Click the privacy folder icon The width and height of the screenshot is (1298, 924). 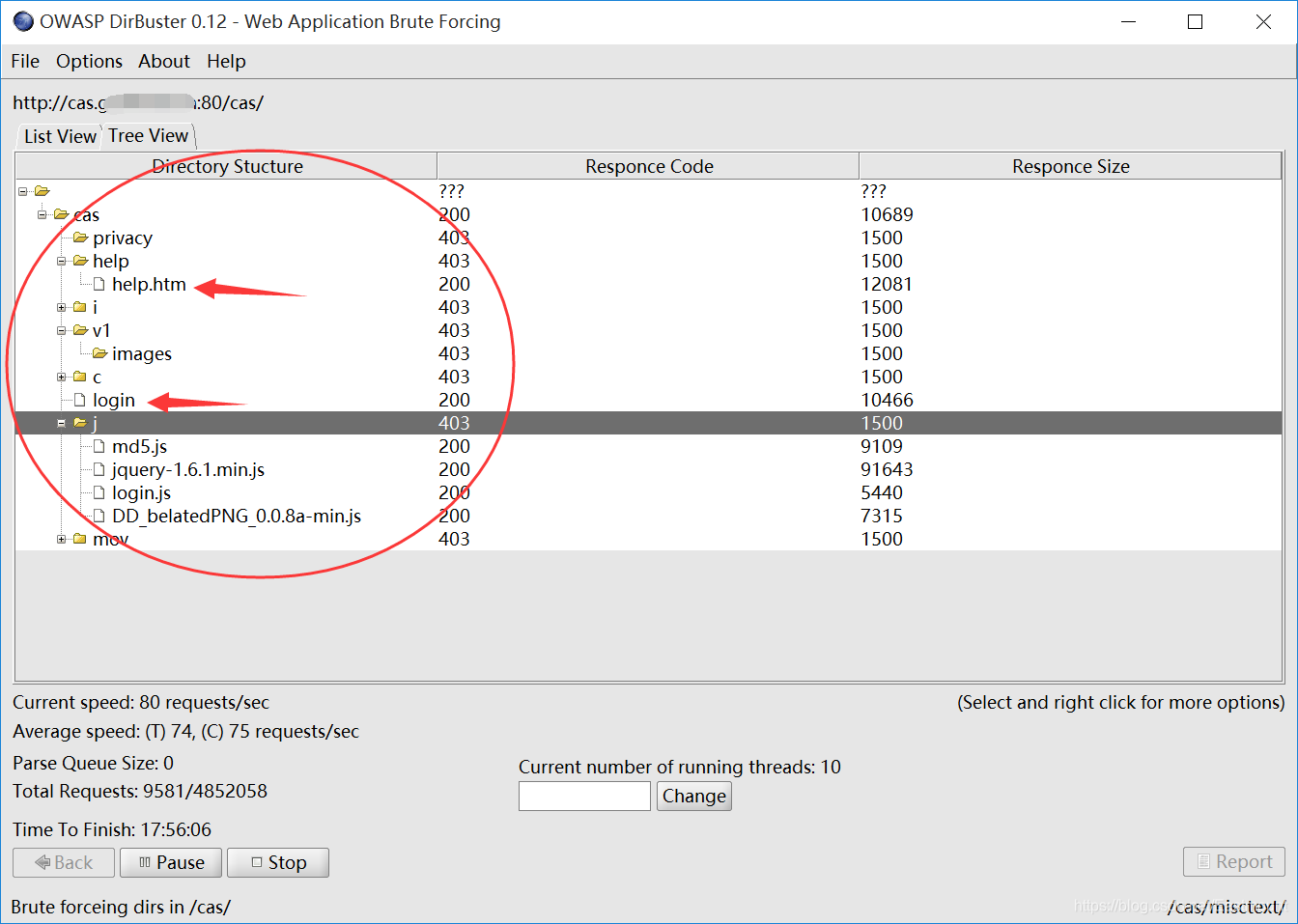pyautogui.click(x=80, y=238)
